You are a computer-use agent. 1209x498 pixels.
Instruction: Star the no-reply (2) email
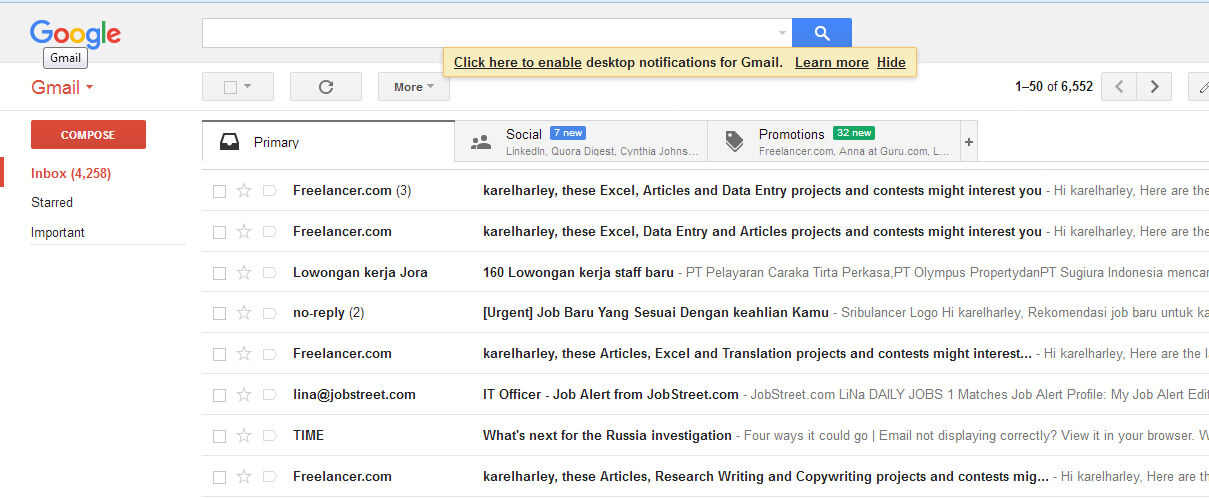[x=244, y=313]
